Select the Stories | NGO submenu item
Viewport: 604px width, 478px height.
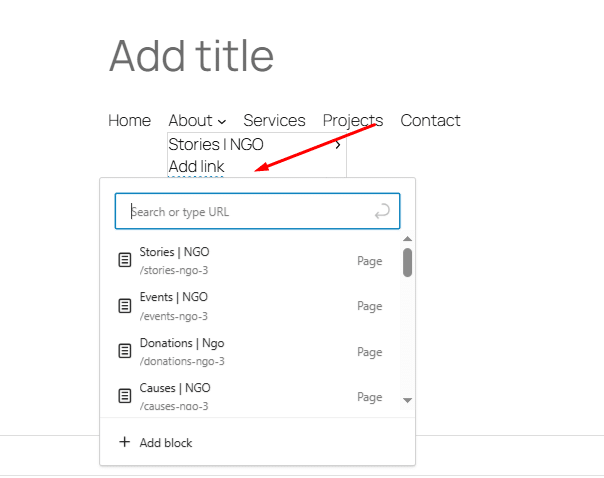tap(216, 144)
